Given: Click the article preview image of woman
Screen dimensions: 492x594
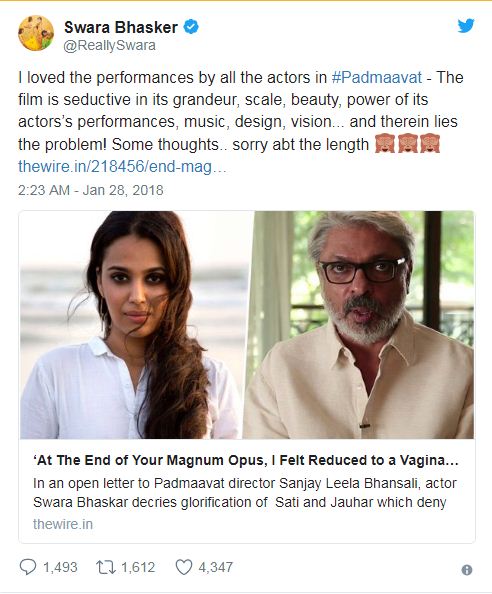Looking at the screenshot, I should (x=133, y=325).
